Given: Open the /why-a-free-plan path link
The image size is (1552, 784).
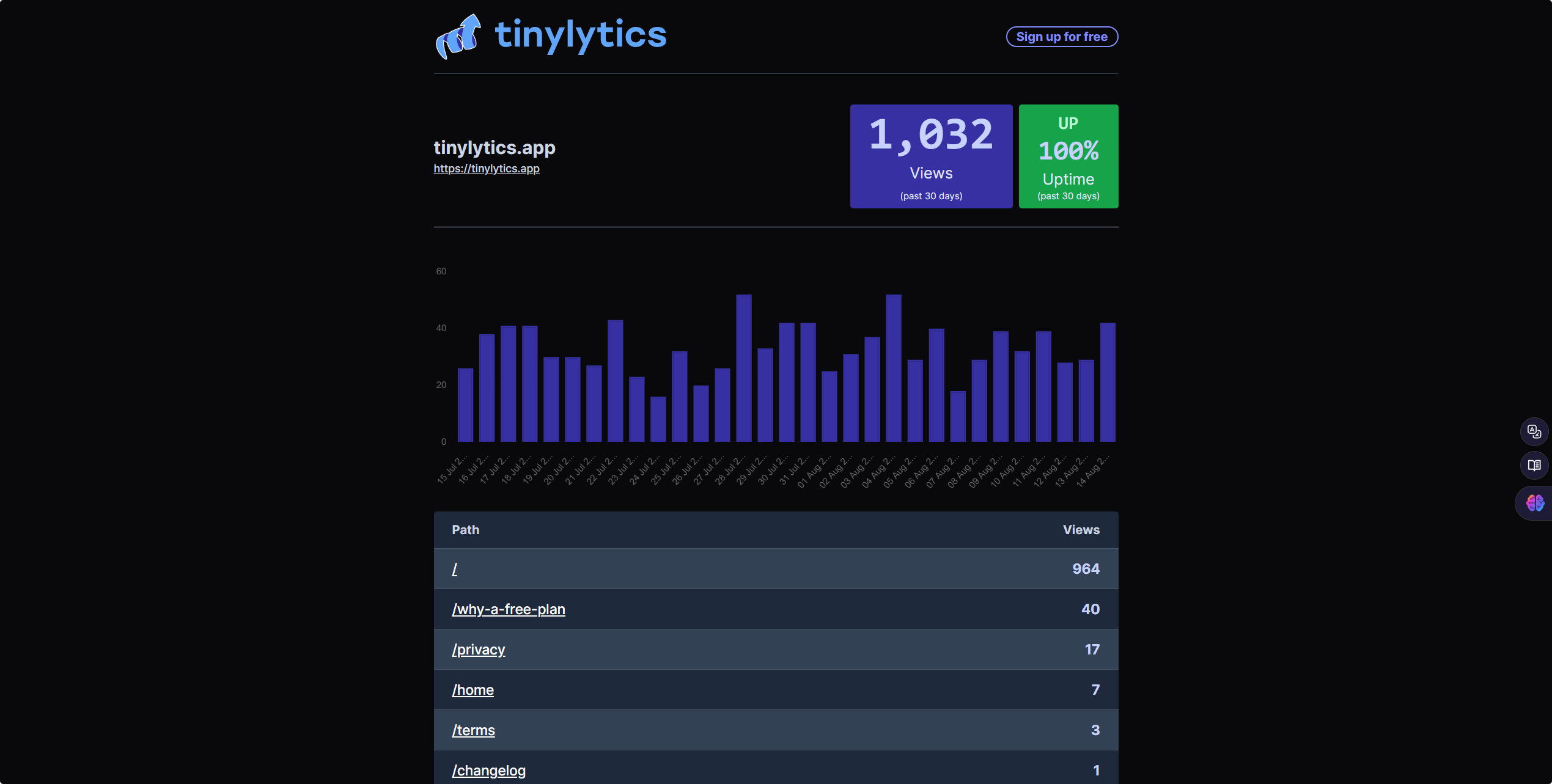Looking at the screenshot, I should [x=508, y=609].
